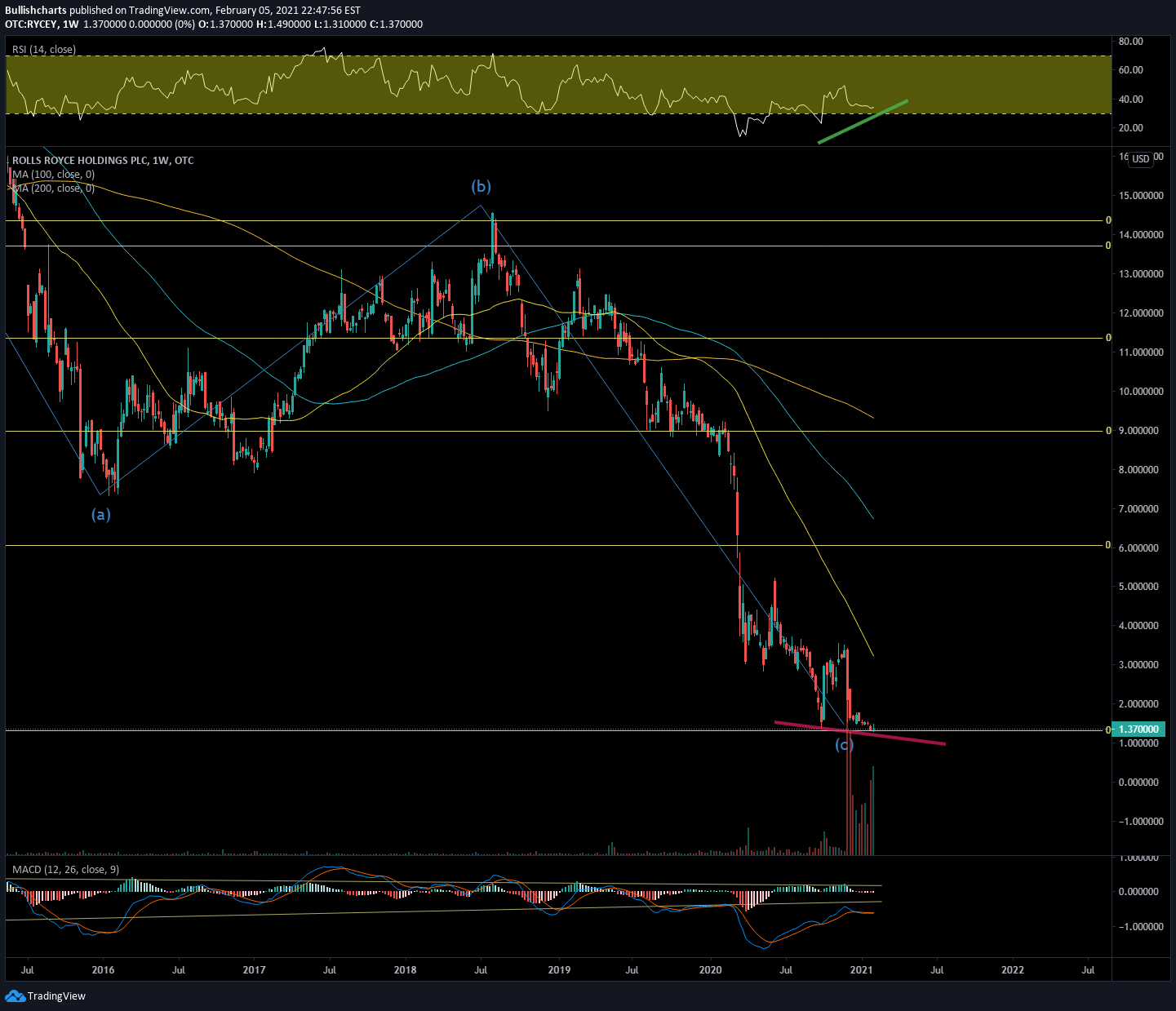The height and width of the screenshot is (1011, 1176).
Task: Click the (a) wave label
Action: (x=100, y=514)
